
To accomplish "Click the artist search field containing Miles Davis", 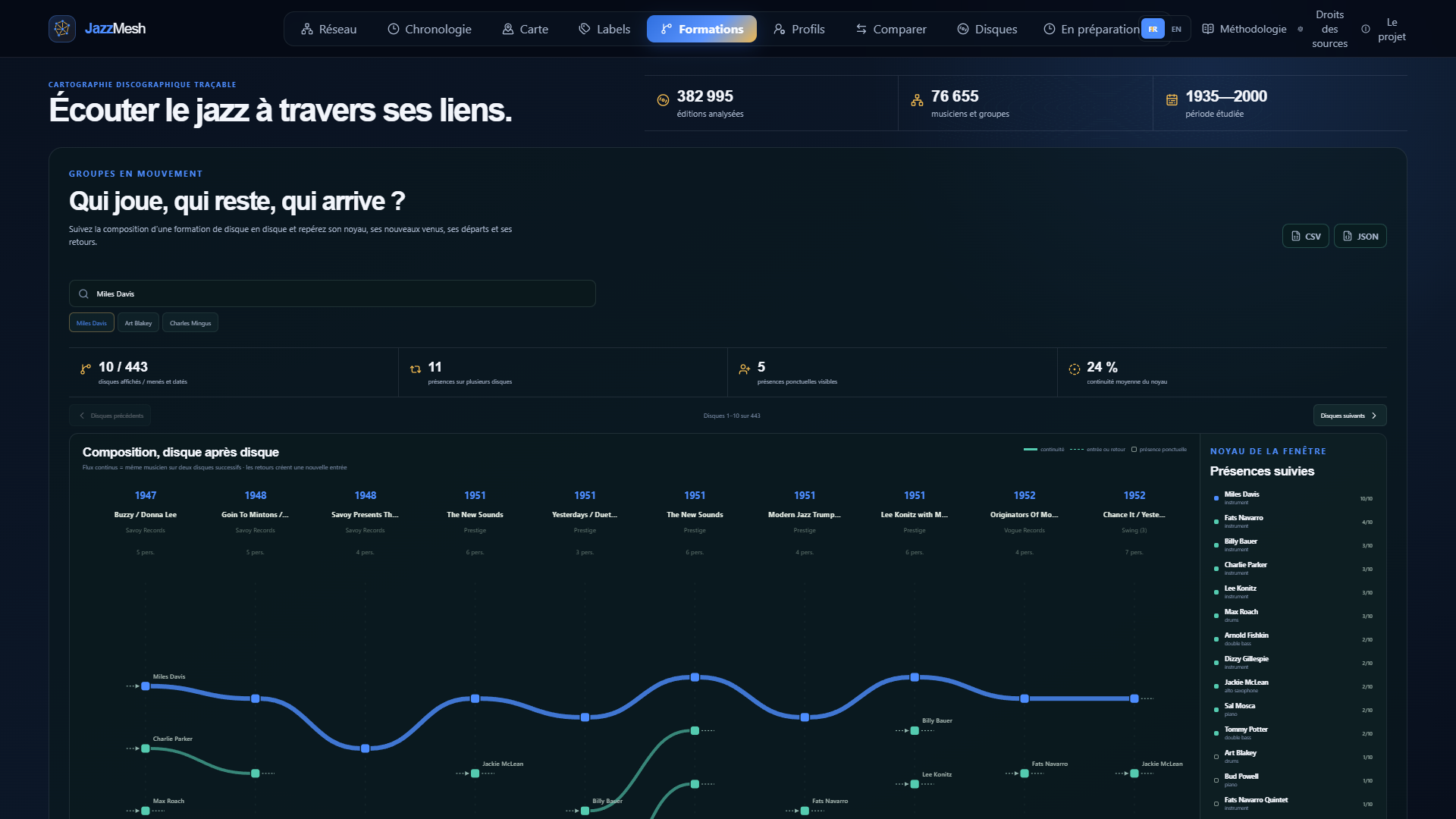I will 332,293.
